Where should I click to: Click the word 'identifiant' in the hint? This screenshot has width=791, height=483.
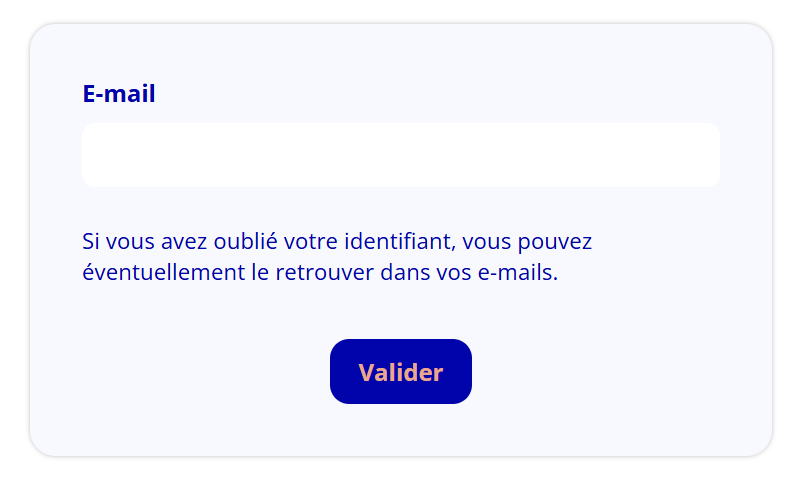click(399, 241)
